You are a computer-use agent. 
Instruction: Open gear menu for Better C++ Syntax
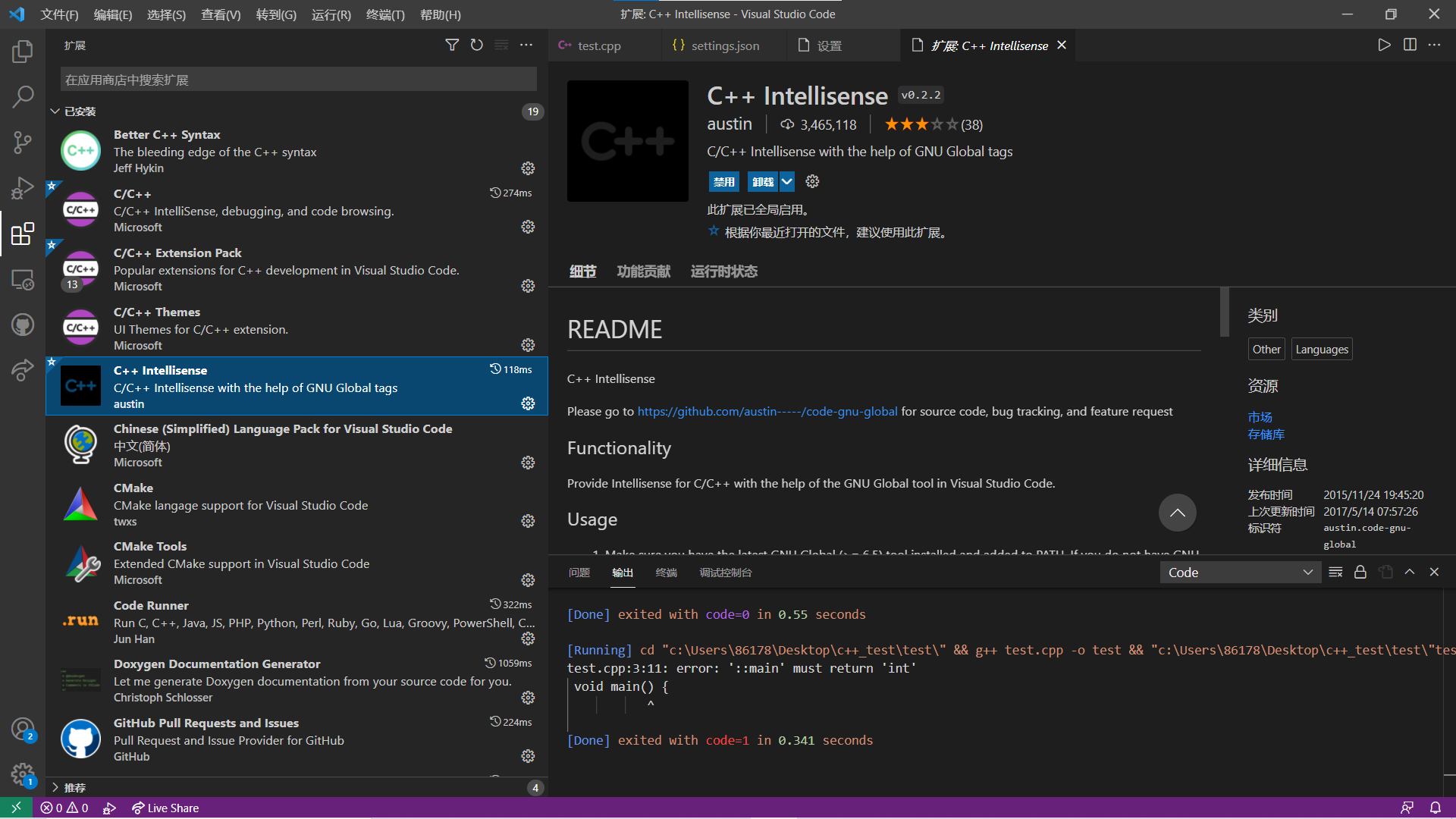pos(528,168)
